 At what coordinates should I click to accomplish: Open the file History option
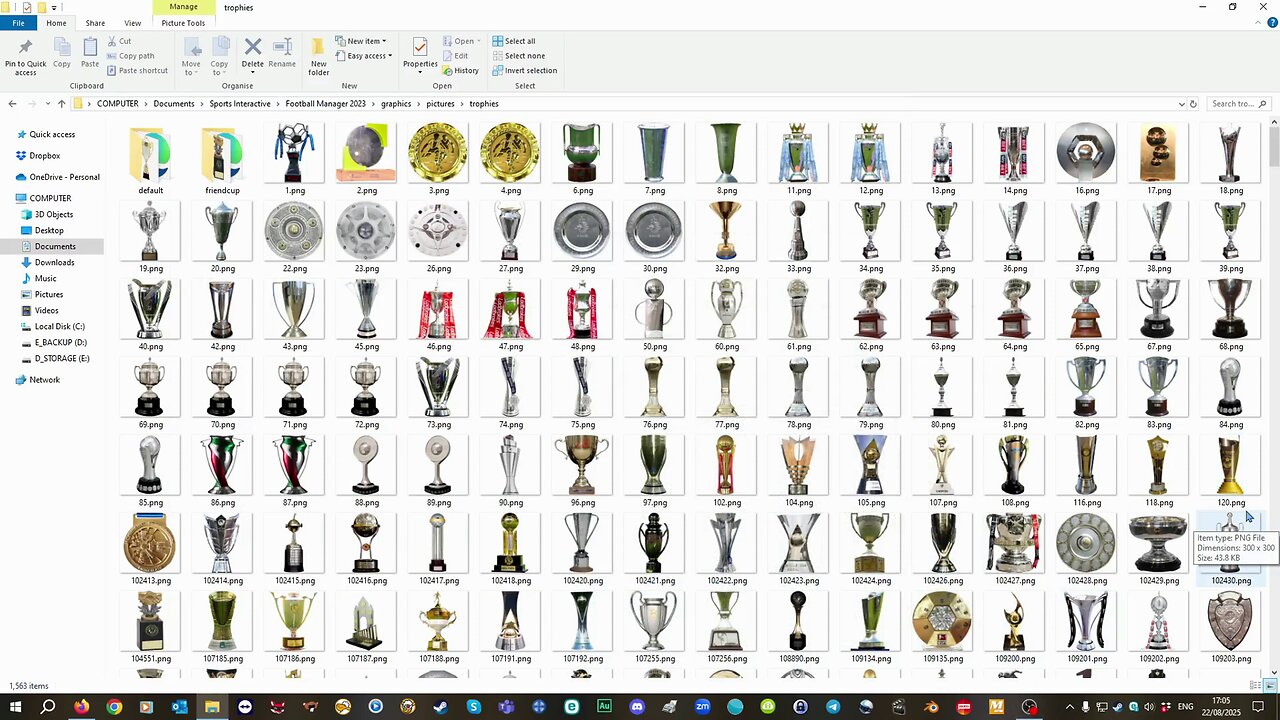pos(460,71)
